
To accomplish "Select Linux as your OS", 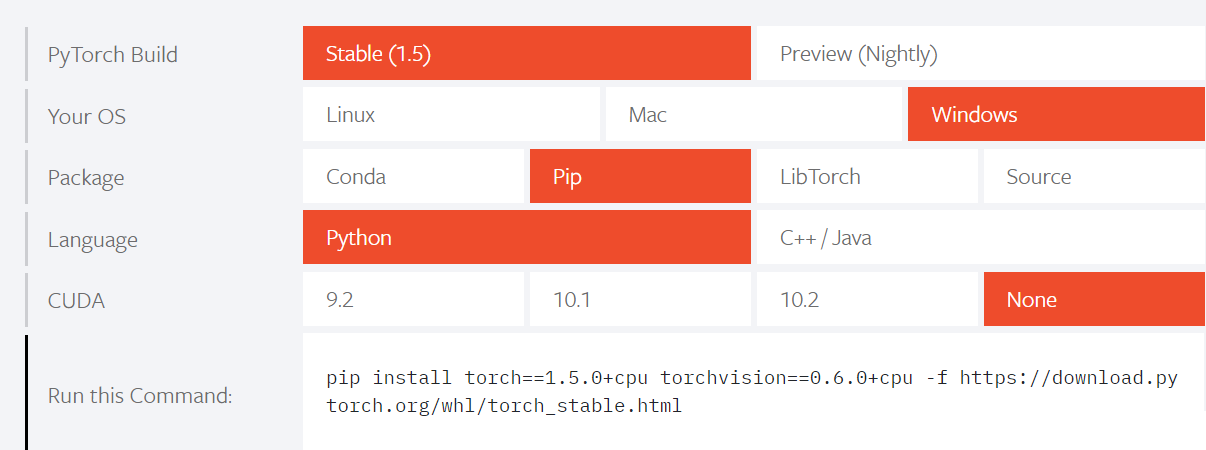I will [451, 115].
